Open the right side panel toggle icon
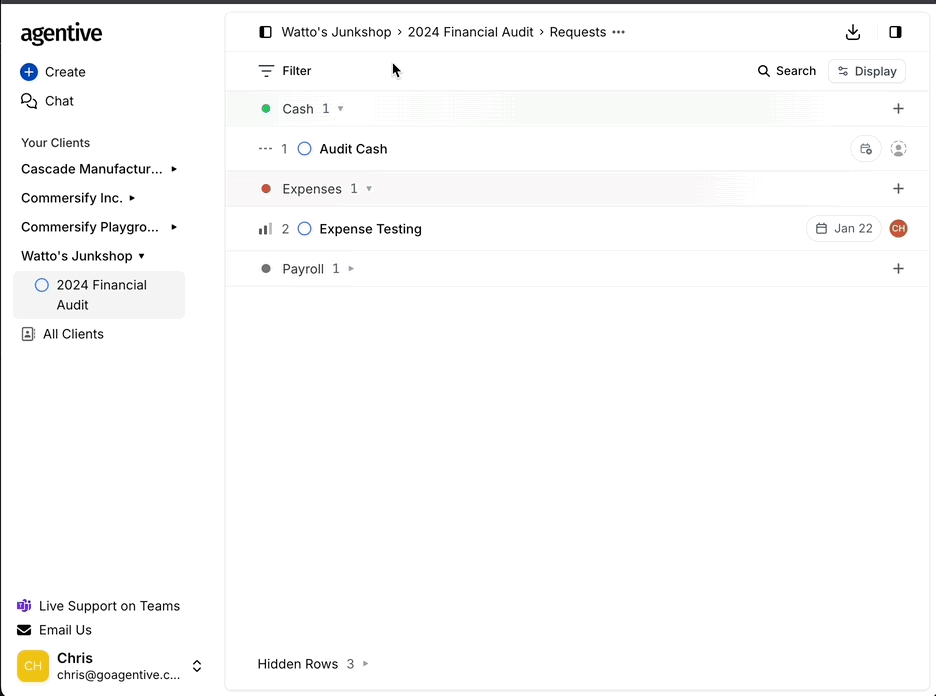 coord(895,32)
